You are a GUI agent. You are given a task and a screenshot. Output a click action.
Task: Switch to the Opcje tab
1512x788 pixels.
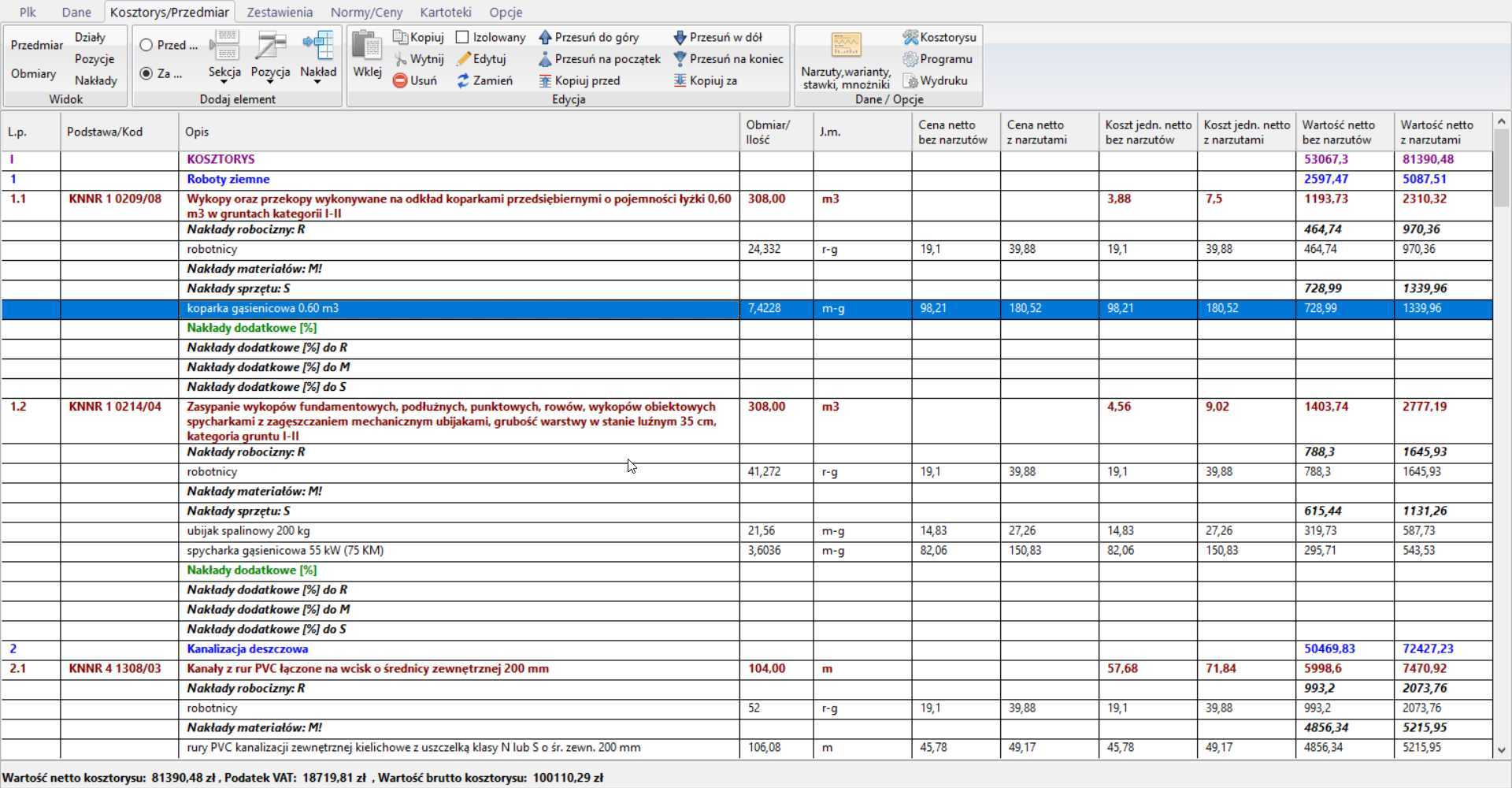tap(506, 12)
